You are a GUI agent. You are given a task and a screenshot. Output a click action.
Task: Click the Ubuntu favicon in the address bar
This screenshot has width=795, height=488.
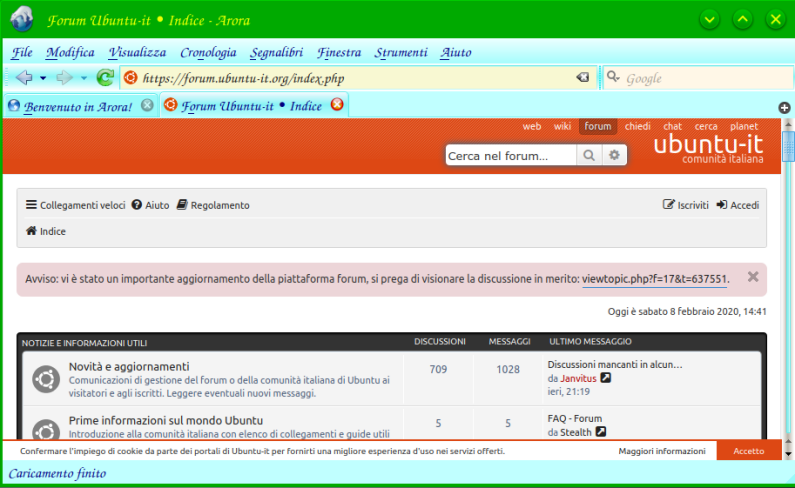coord(131,78)
